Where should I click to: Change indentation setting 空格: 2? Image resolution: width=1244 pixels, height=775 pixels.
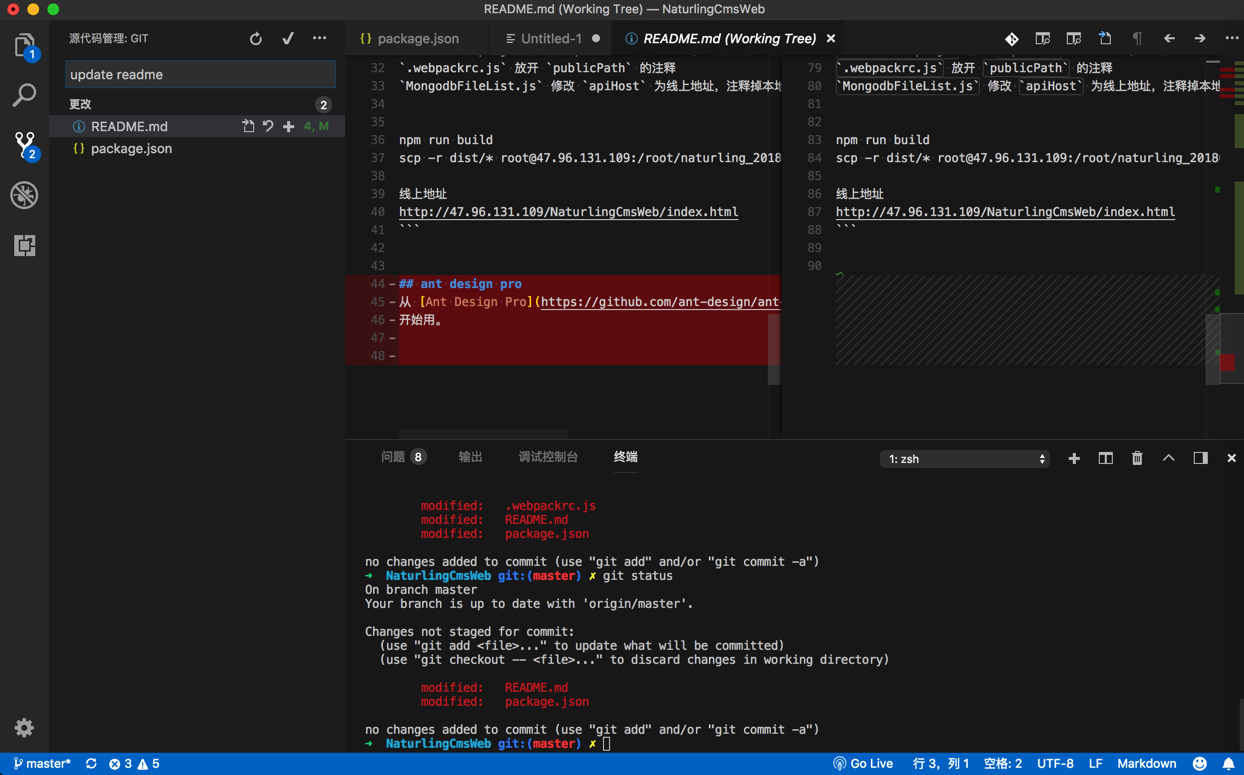(x=1002, y=764)
